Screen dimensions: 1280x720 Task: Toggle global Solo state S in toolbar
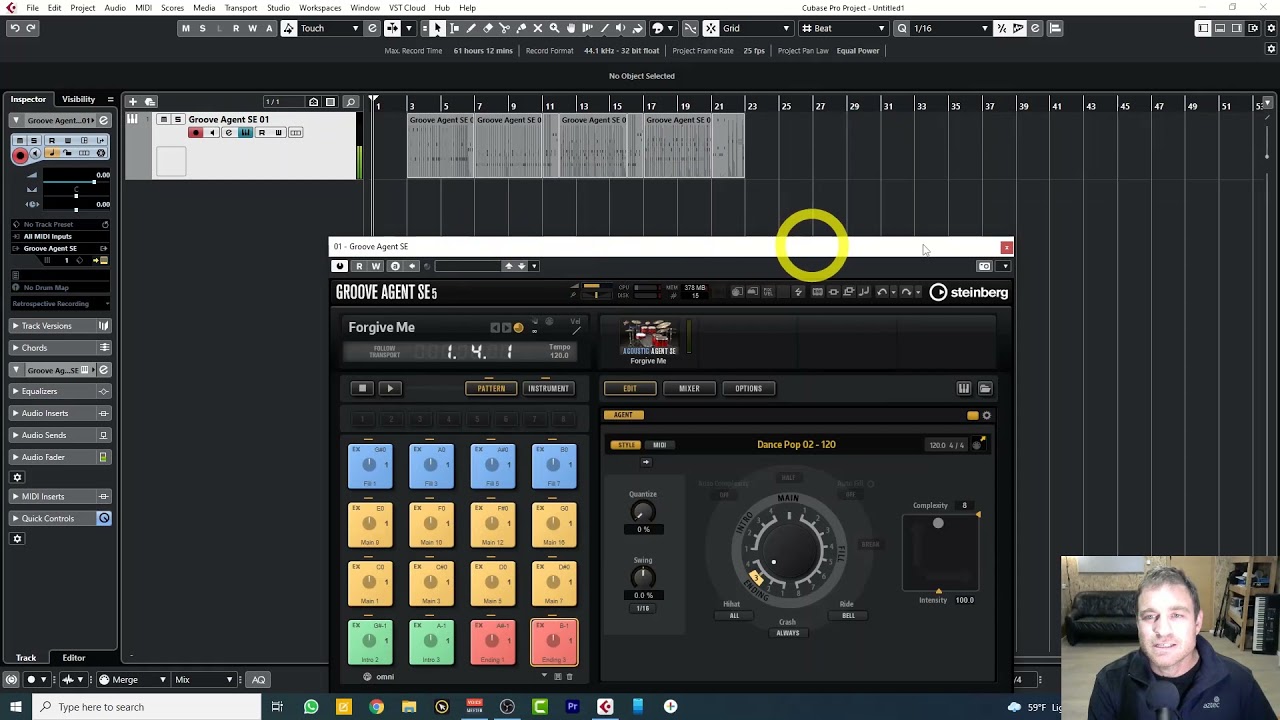coord(202,28)
